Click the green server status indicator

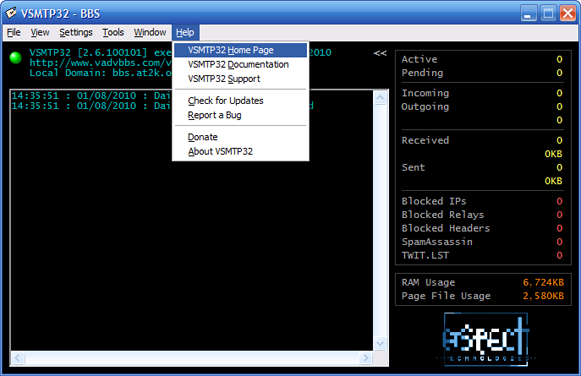pyautogui.click(x=16, y=58)
